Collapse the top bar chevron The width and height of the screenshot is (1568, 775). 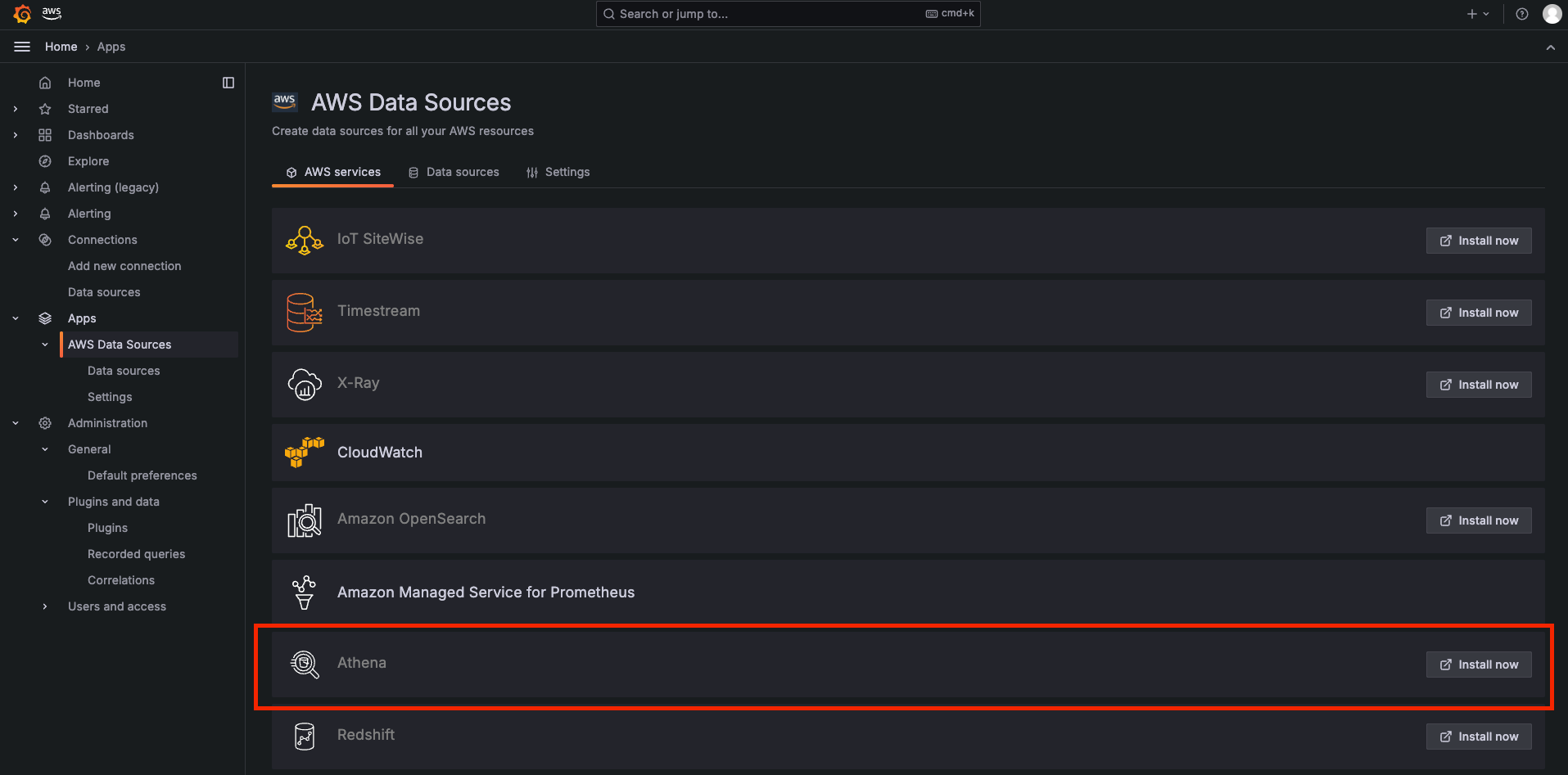[x=1550, y=47]
